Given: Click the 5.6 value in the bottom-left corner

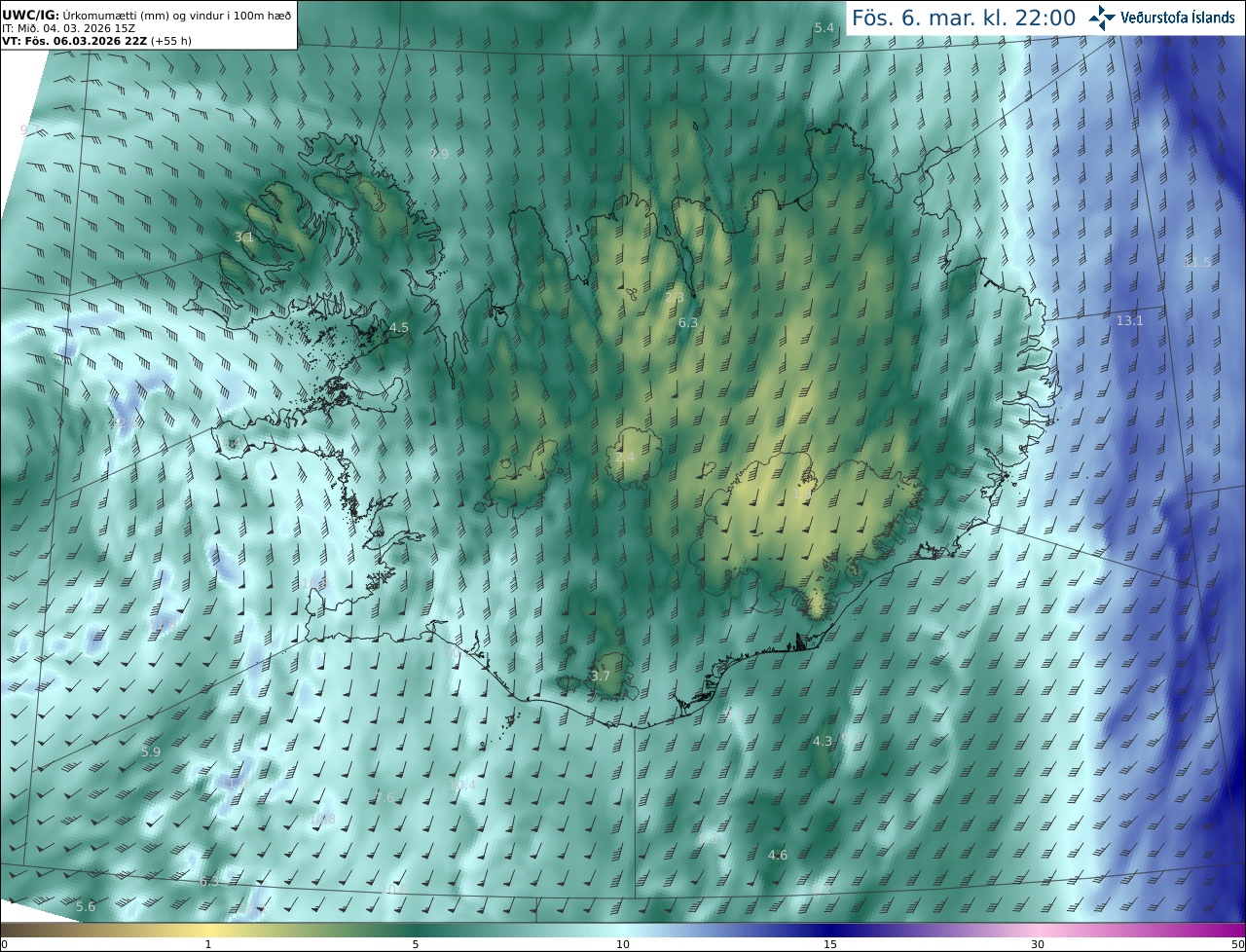Looking at the screenshot, I should pos(86,906).
